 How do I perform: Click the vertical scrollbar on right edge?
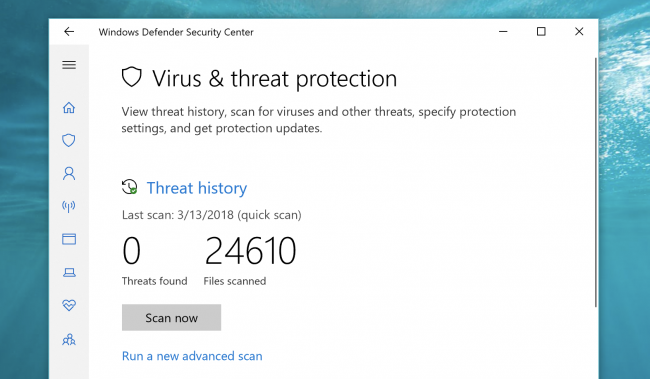[x=596, y=182]
